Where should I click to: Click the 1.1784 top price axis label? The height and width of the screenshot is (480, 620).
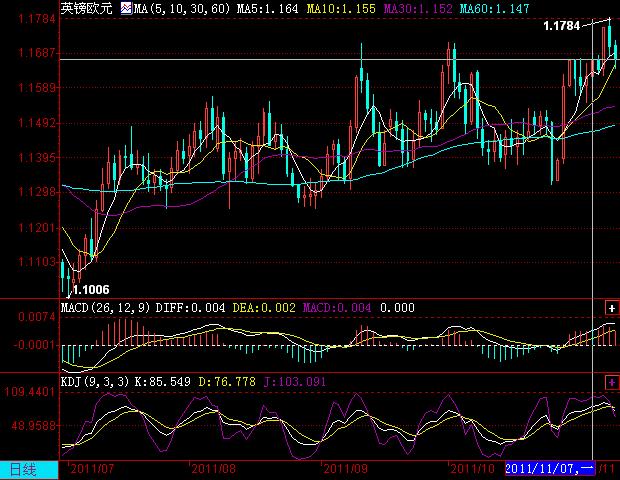pos(37,18)
